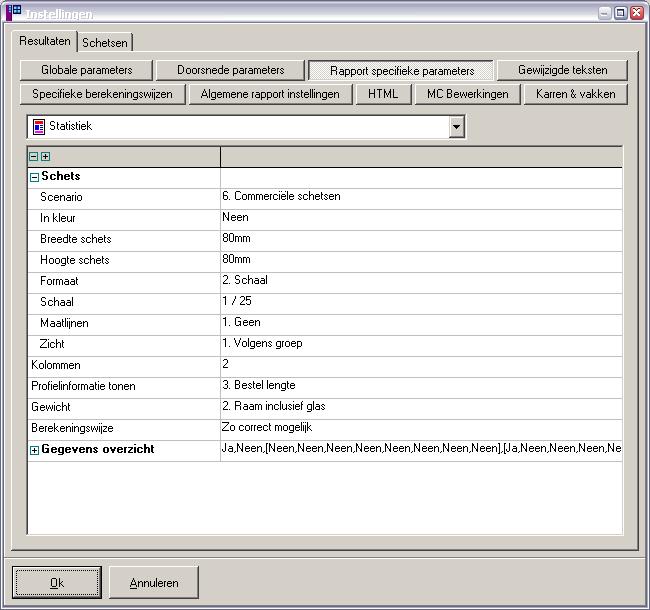Select the Formaat row label
The height and width of the screenshot is (610, 650).
59,281
